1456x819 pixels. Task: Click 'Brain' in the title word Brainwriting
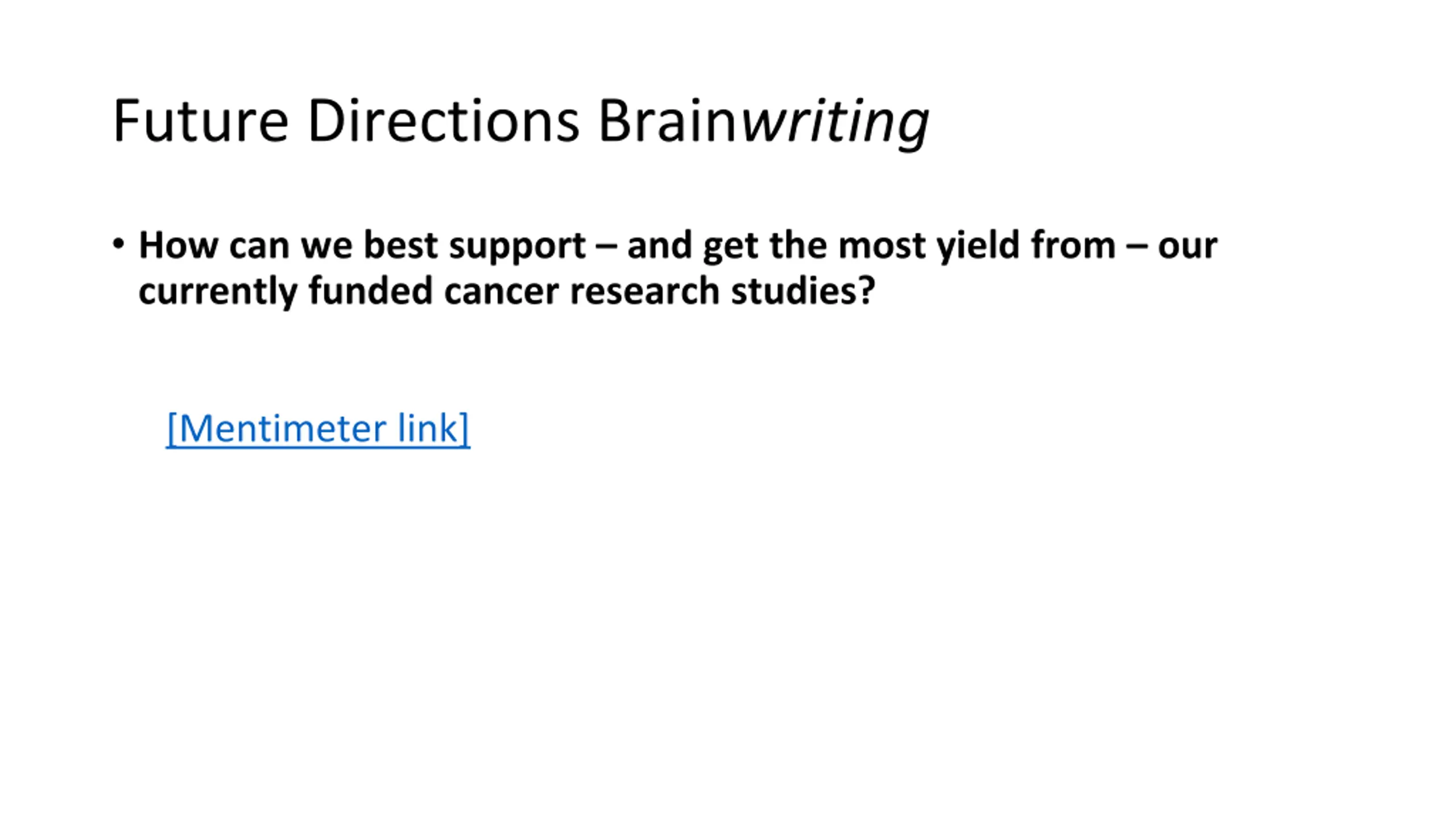(668, 122)
